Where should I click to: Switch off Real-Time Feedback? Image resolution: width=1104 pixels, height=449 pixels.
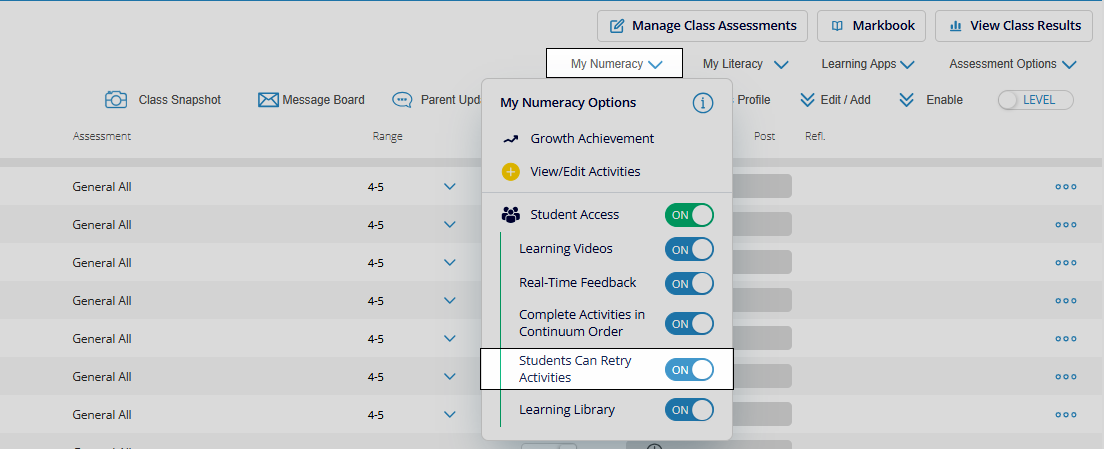[x=689, y=283]
